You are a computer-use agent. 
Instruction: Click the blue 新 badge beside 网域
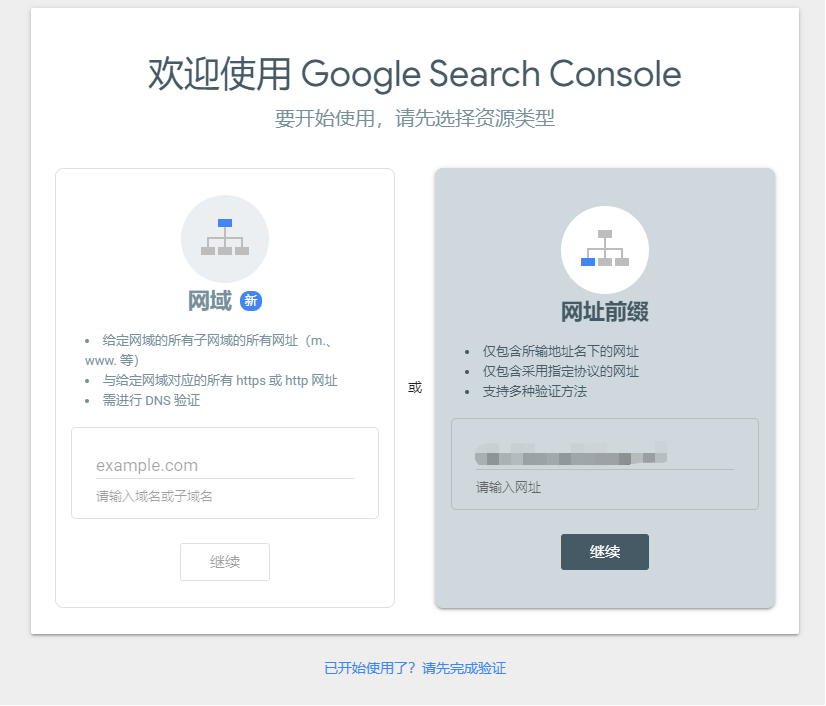point(251,301)
